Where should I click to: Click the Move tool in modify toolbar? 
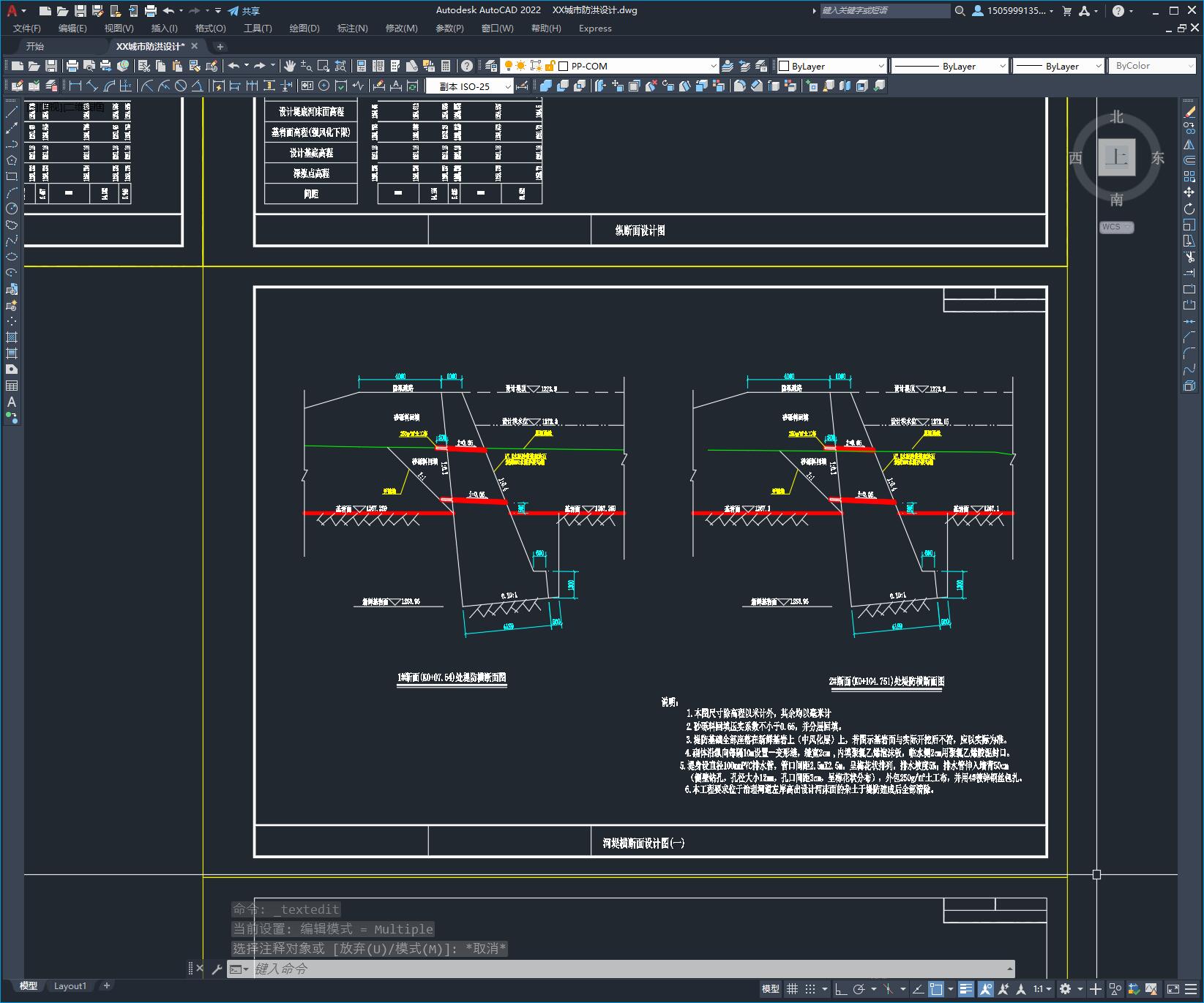(x=1189, y=192)
